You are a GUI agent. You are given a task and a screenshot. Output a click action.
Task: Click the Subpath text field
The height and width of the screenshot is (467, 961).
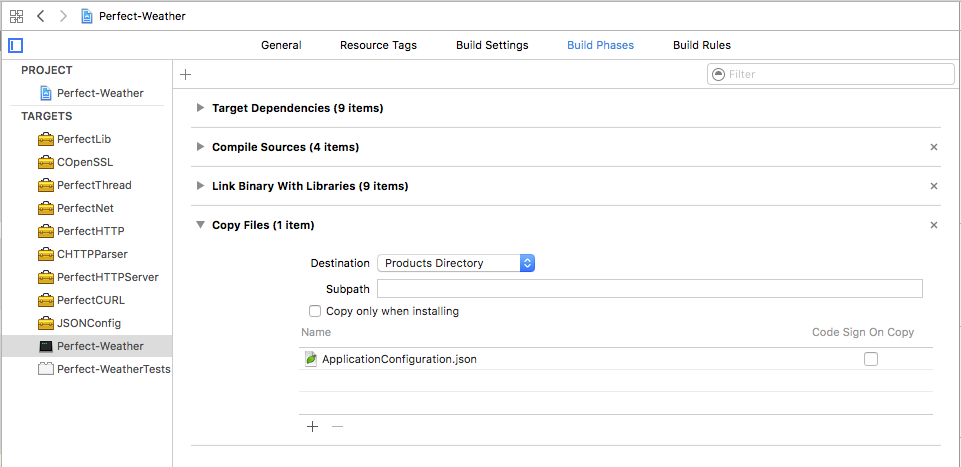[650, 288]
